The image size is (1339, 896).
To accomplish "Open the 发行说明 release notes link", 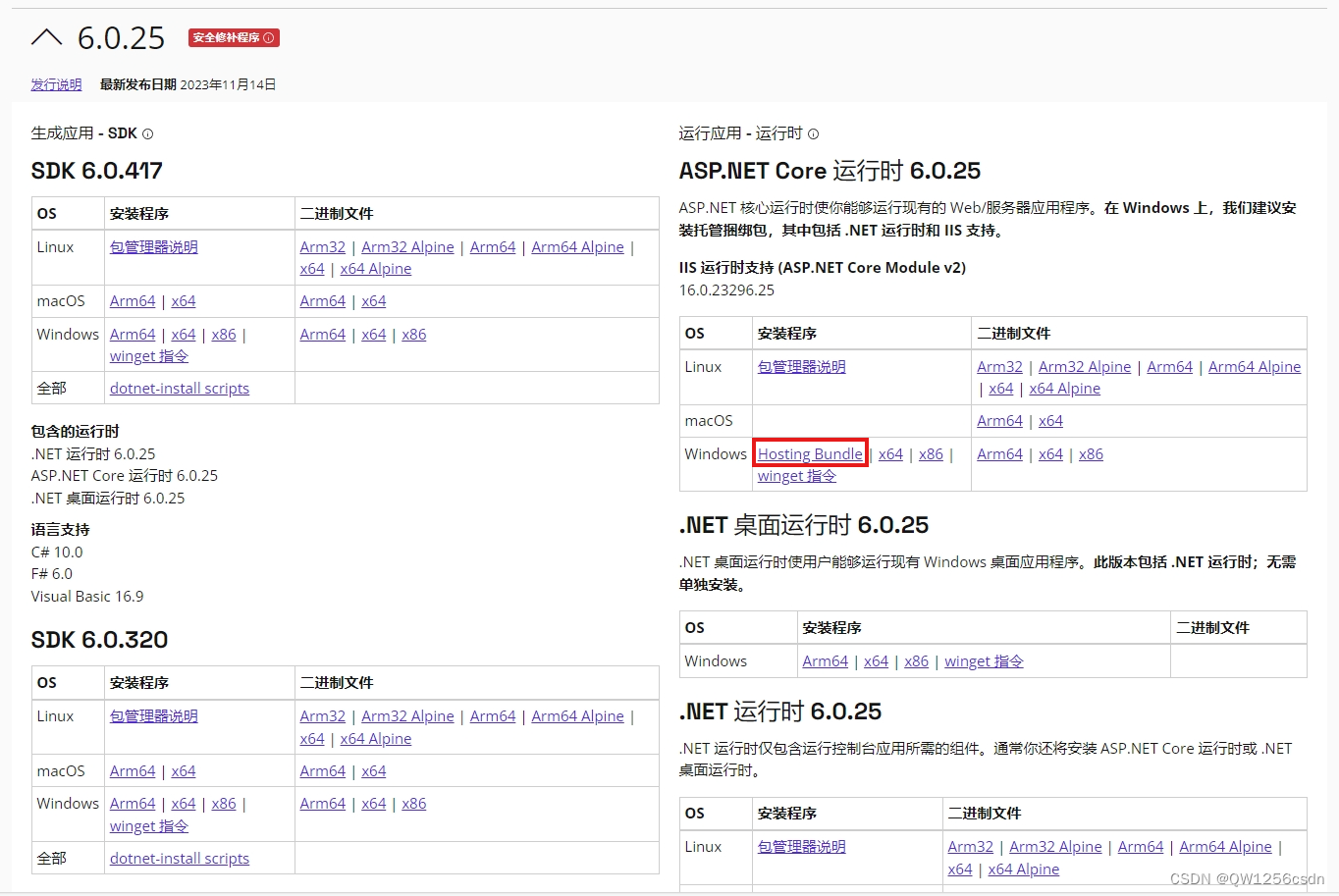I will tap(56, 84).
